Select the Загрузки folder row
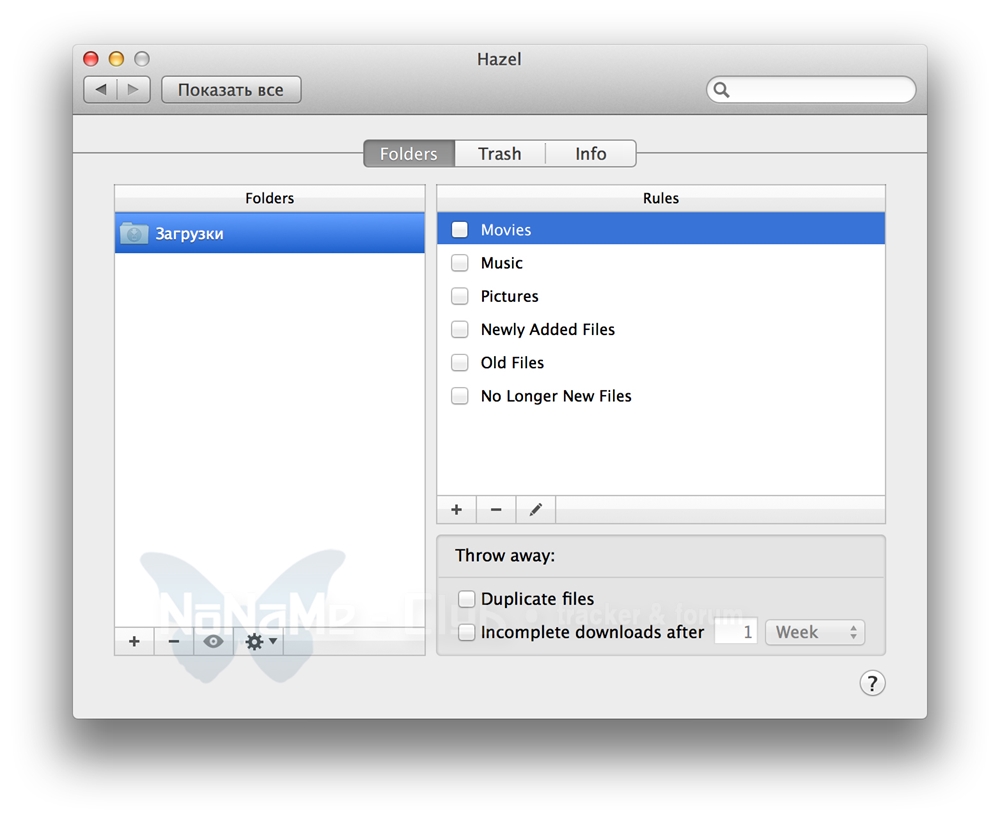The width and height of the screenshot is (1000, 819). (x=270, y=233)
